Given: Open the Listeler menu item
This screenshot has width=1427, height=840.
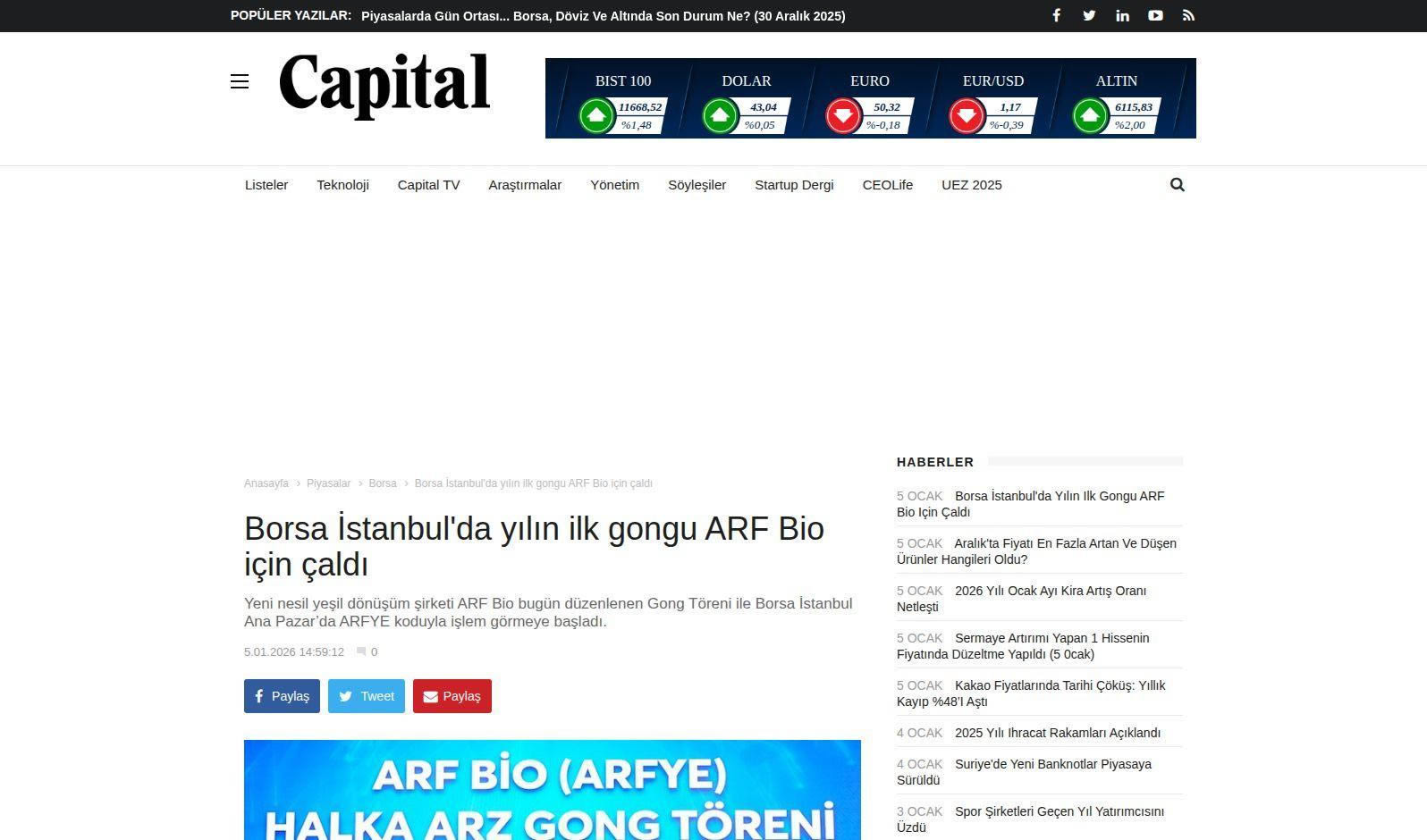Looking at the screenshot, I should click(x=266, y=185).
